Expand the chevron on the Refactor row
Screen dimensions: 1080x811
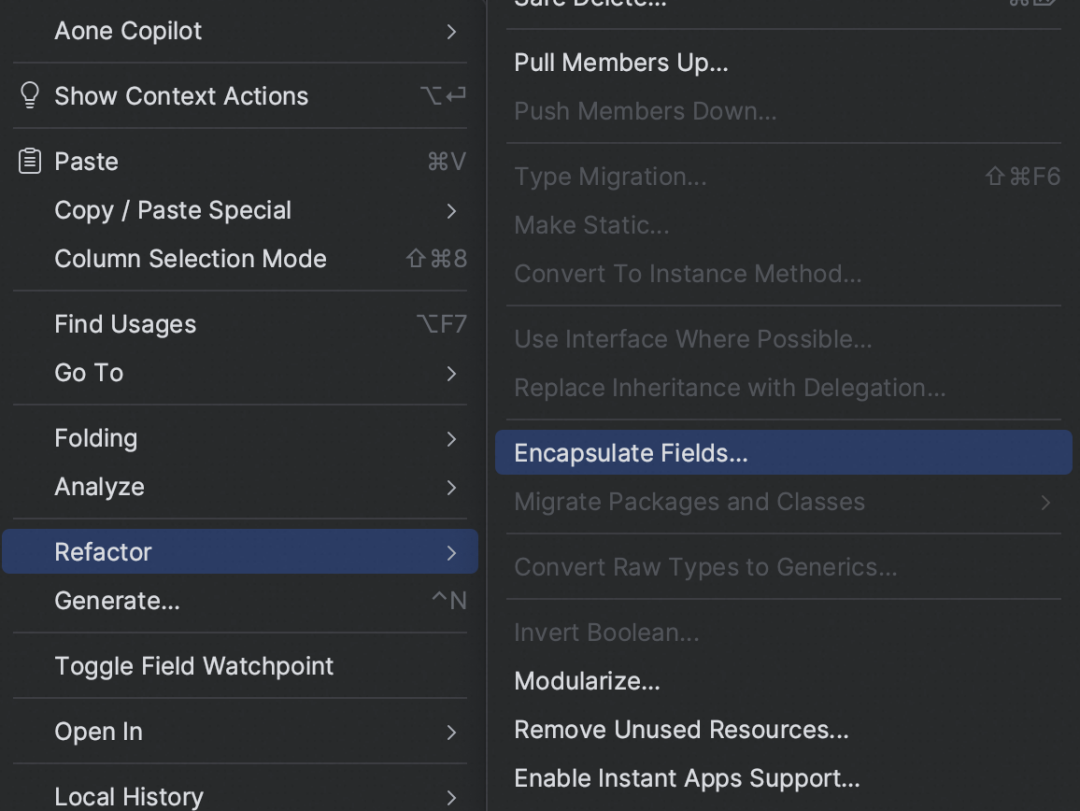click(451, 553)
